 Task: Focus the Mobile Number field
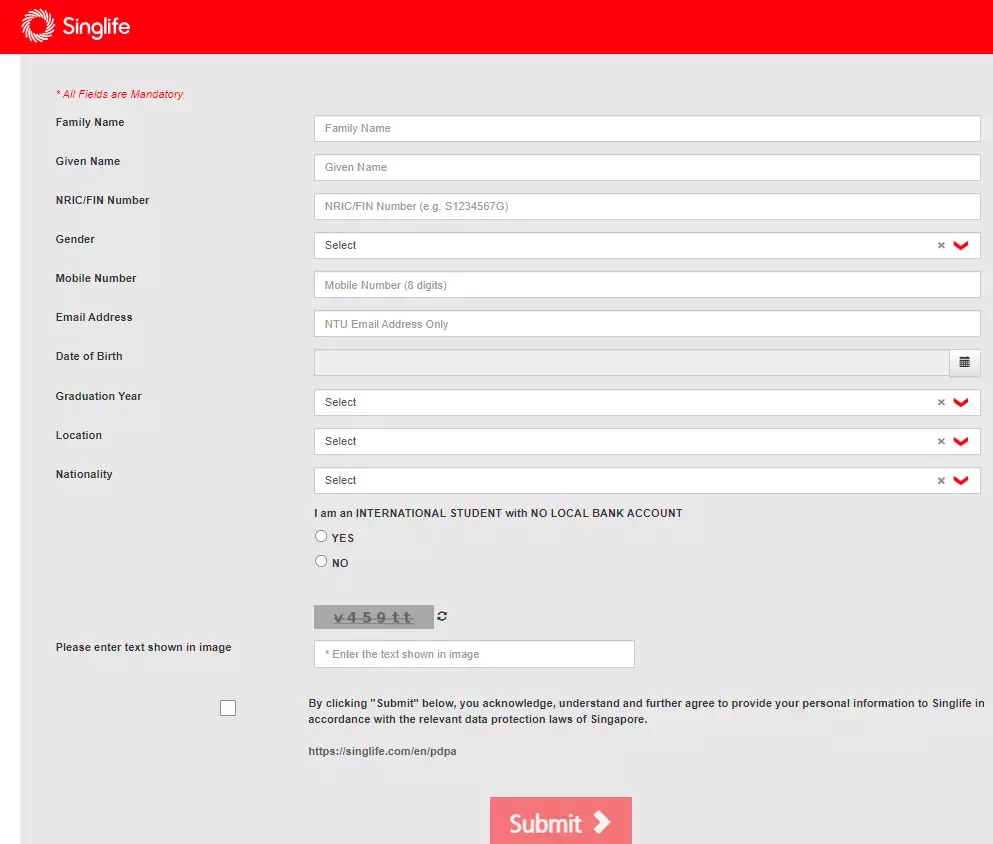click(x=647, y=285)
